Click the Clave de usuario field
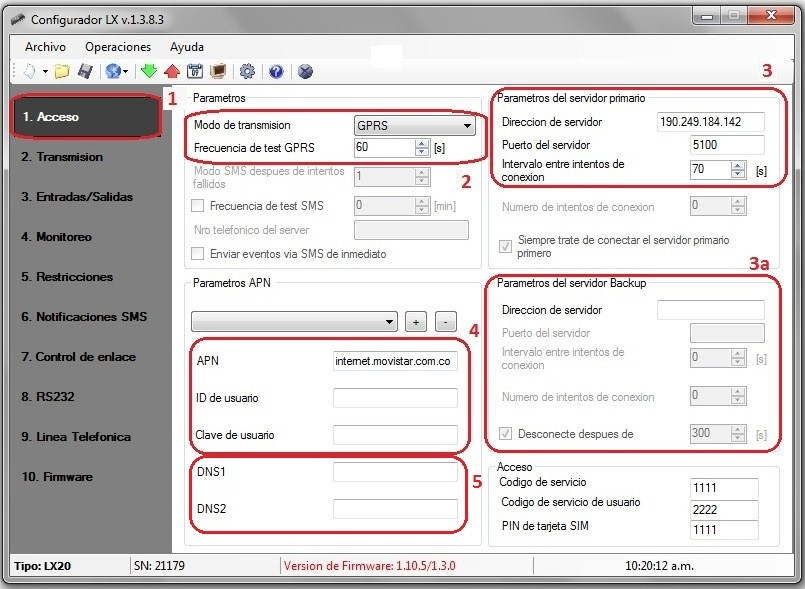 [395, 435]
